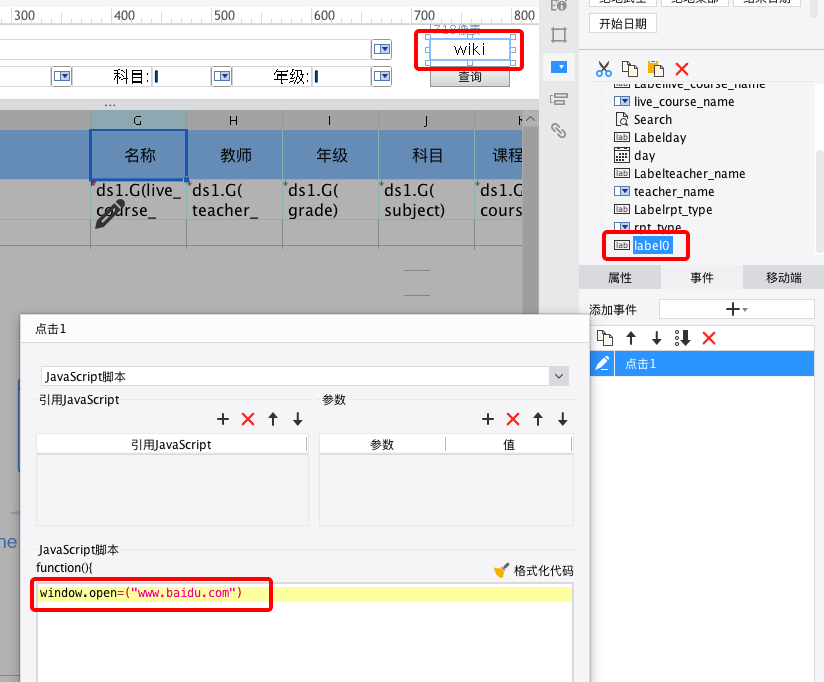Switch to the 事件 tab
Image resolution: width=824 pixels, height=682 pixels.
(702, 277)
